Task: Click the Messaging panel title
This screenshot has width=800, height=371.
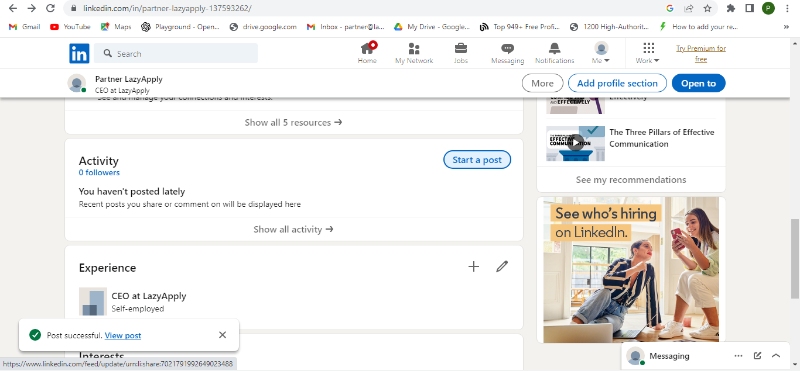Action: [x=669, y=356]
